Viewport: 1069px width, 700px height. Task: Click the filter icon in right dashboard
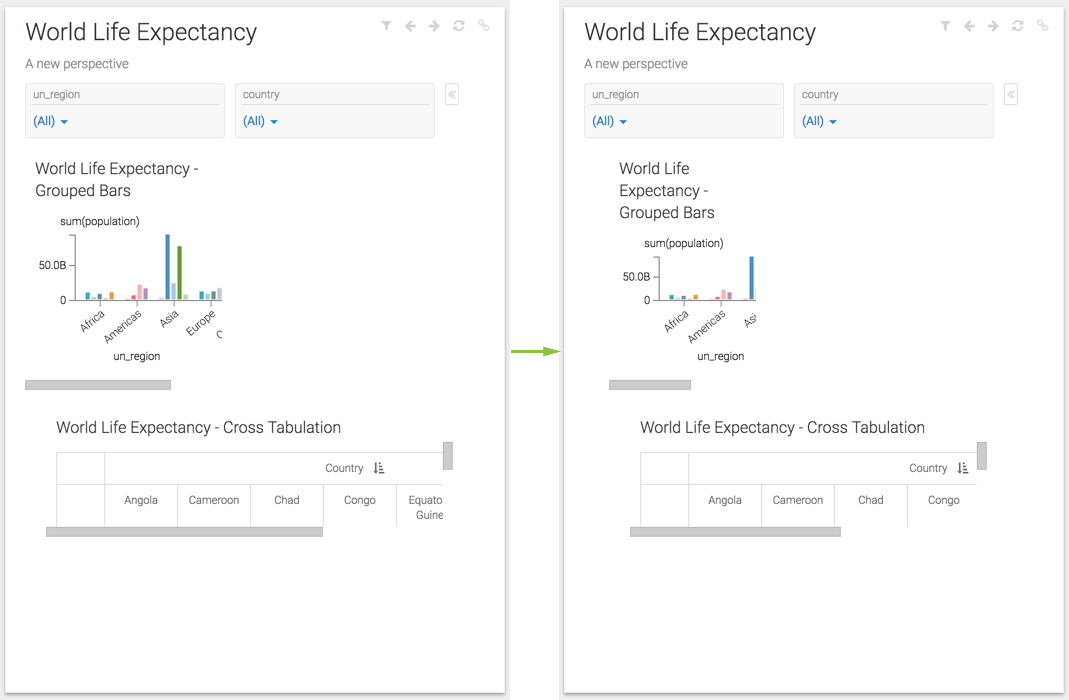point(945,26)
